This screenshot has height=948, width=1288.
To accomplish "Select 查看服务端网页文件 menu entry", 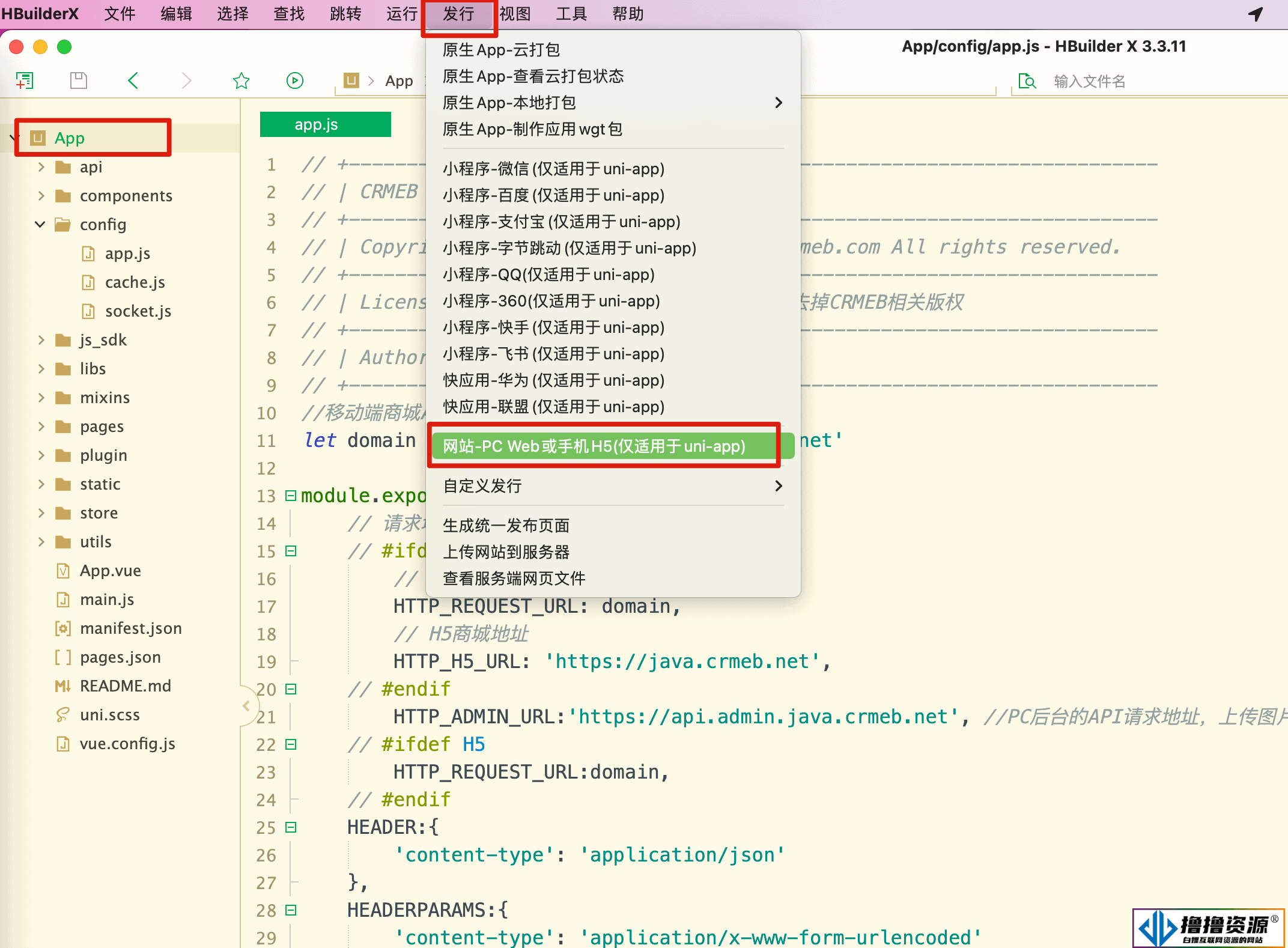I will pyautogui.click(x=613, y=579).
